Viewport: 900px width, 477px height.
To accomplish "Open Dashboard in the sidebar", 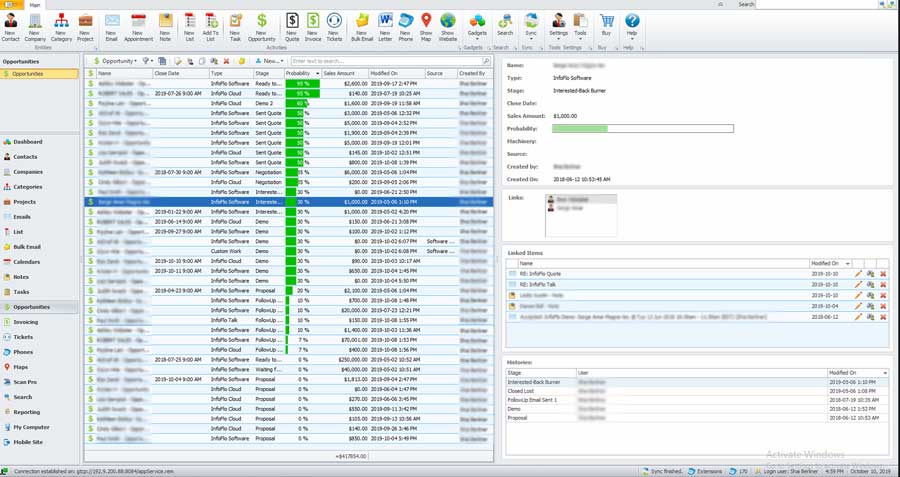I will coord(28,142).
